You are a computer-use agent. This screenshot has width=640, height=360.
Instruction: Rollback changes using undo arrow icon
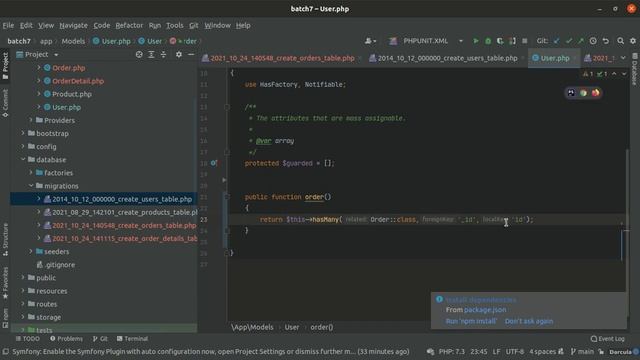[x=606, y=41]
